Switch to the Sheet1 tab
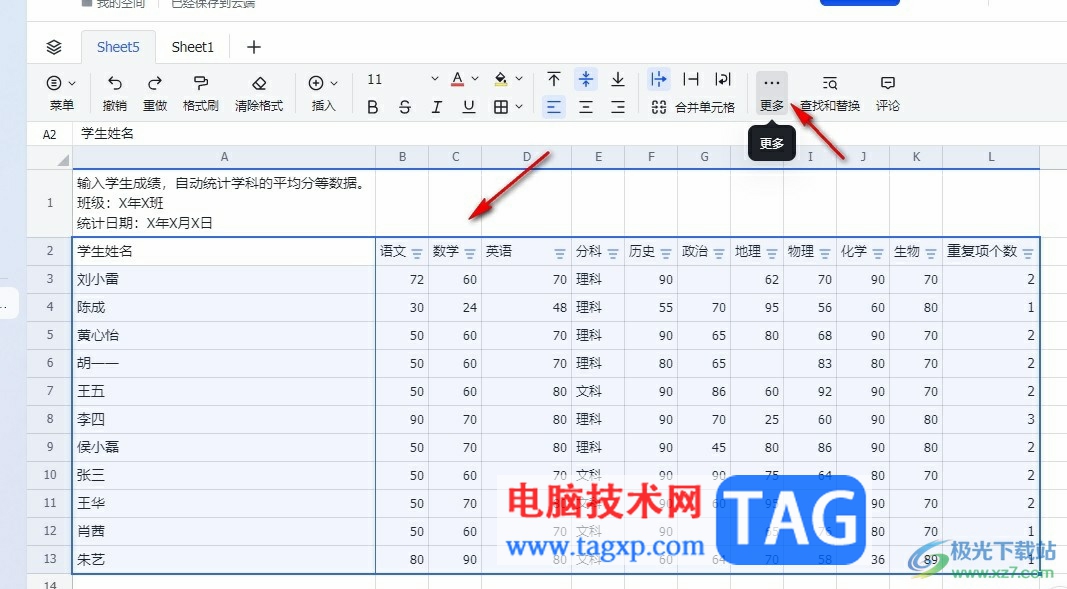 pos(193,47)
